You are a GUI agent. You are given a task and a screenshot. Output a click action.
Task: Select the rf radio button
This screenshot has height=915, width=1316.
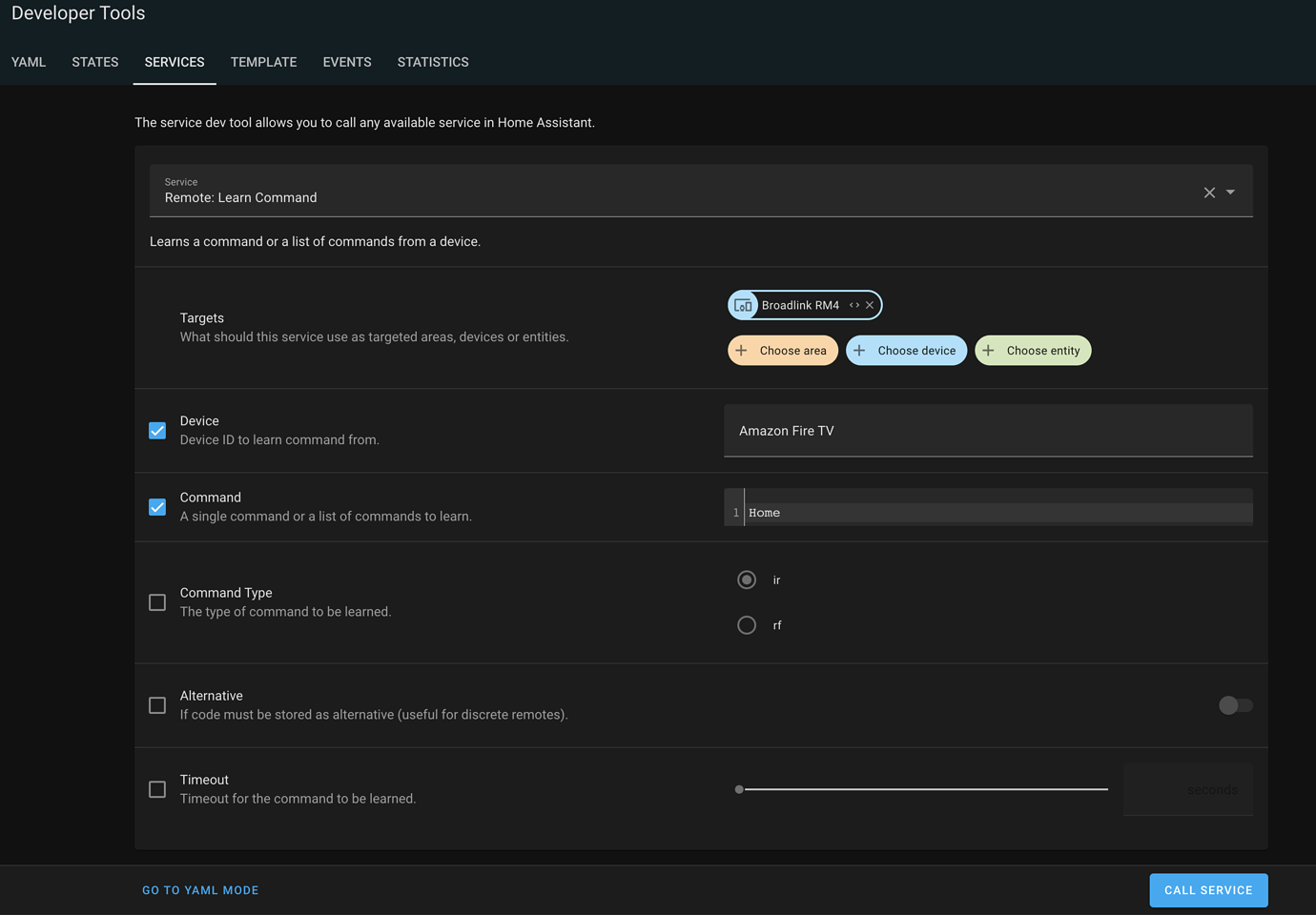pos(747,625)
